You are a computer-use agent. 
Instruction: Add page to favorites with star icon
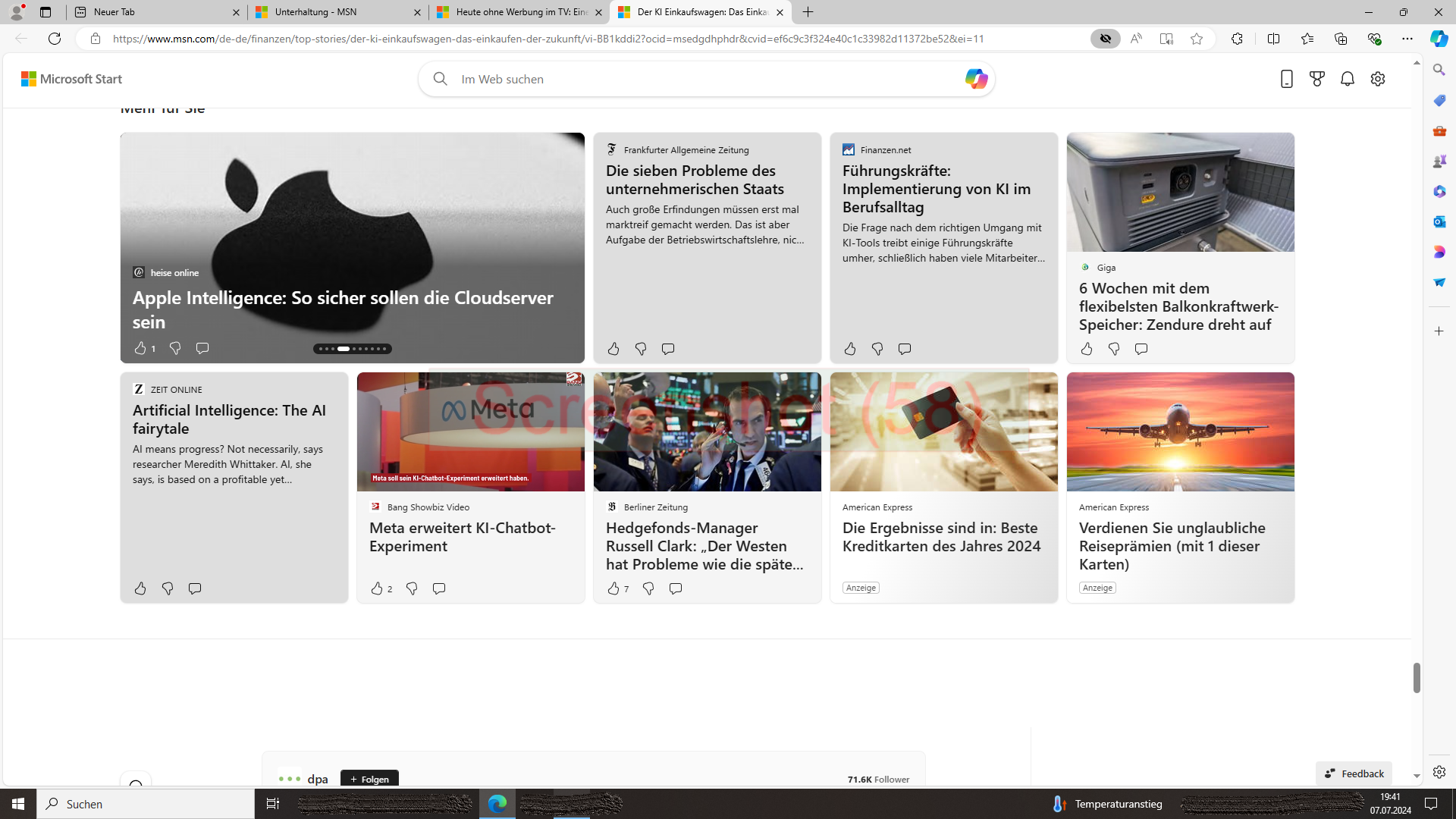[x=1197, y=39]
